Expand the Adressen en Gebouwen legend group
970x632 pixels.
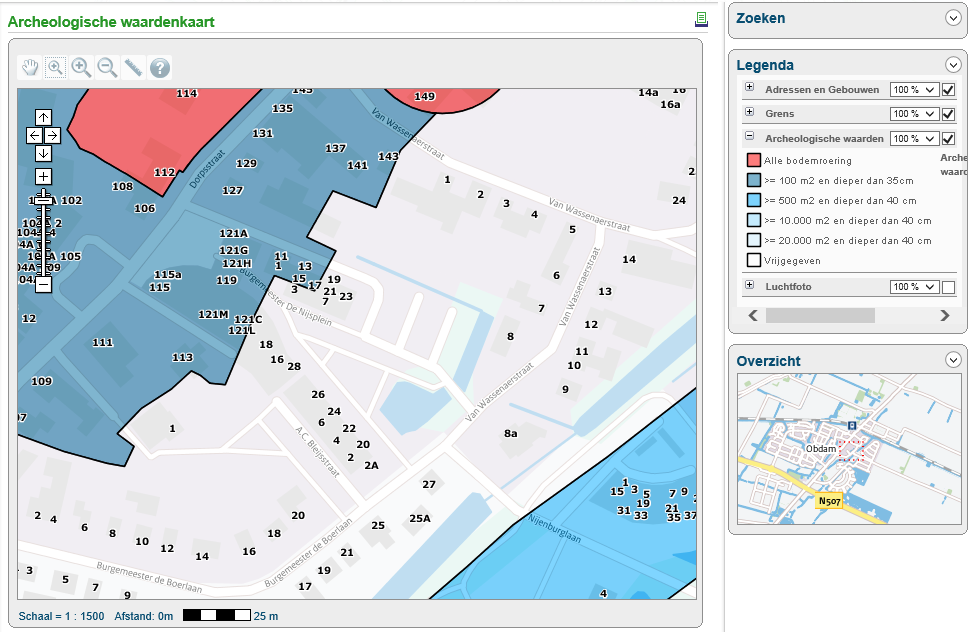tap(750, 87)
